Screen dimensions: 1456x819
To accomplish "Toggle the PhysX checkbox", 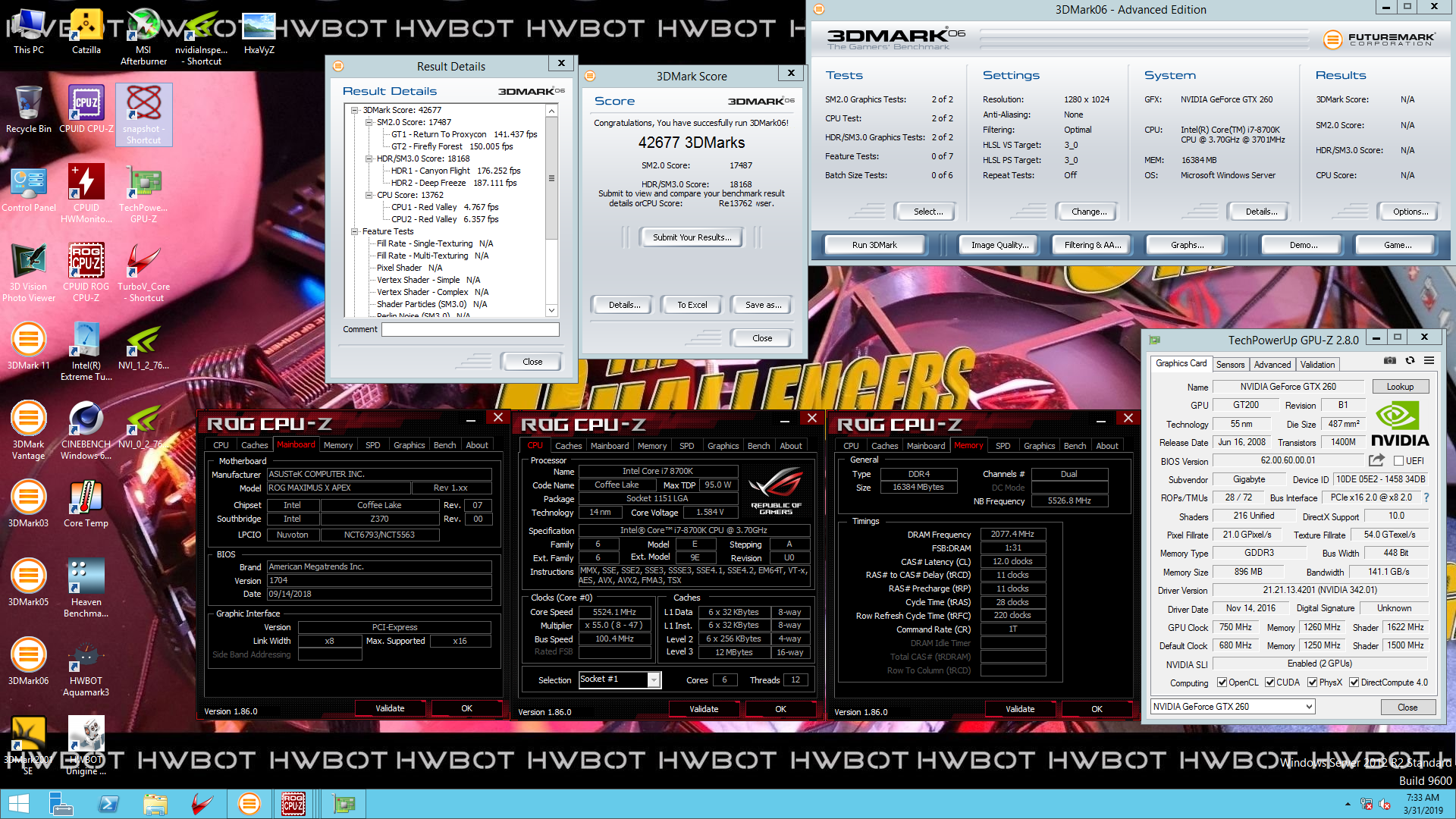I will point(1312,682).
